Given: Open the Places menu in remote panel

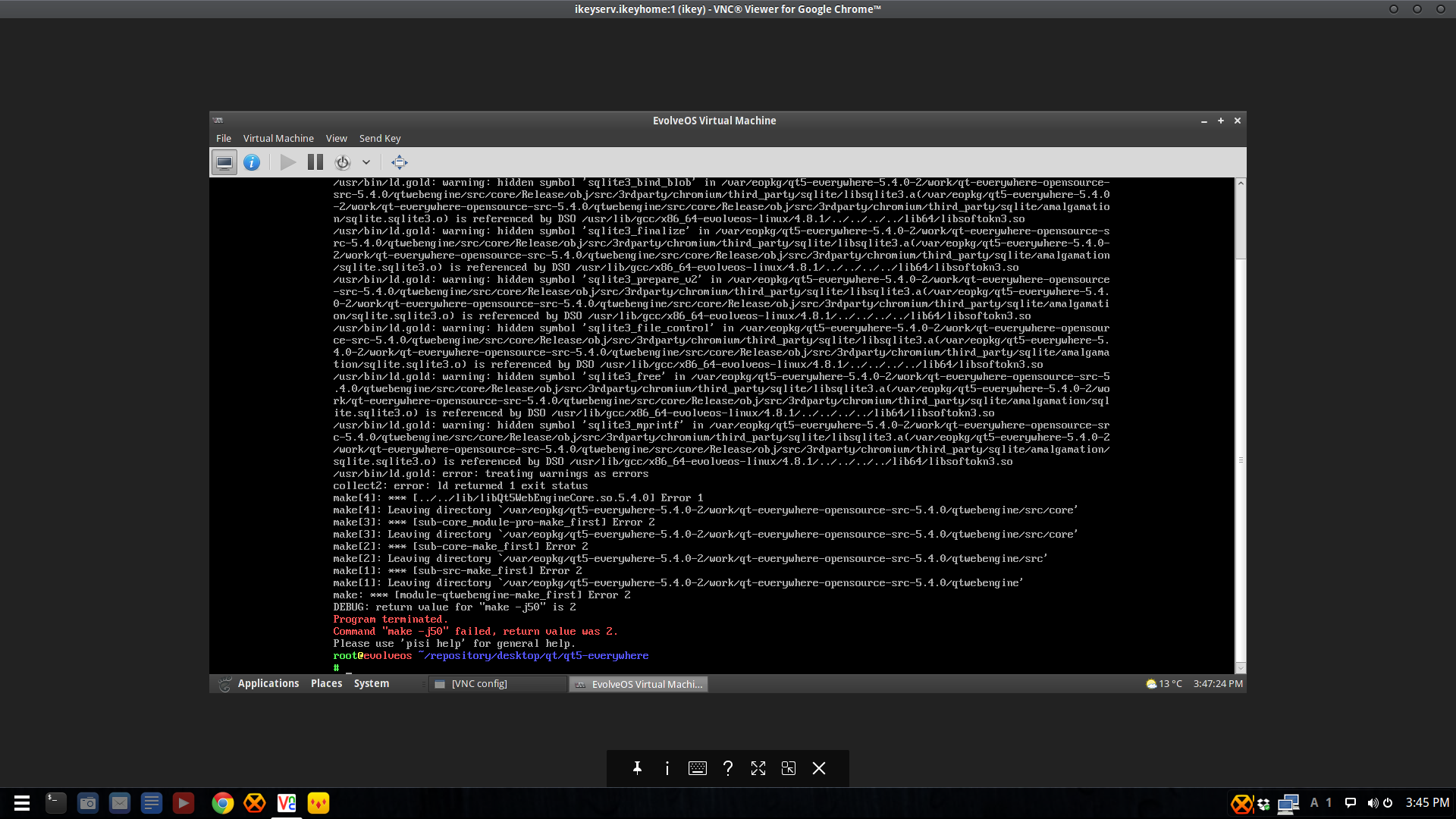Looking at the screenshot, I should coord(326,683).
